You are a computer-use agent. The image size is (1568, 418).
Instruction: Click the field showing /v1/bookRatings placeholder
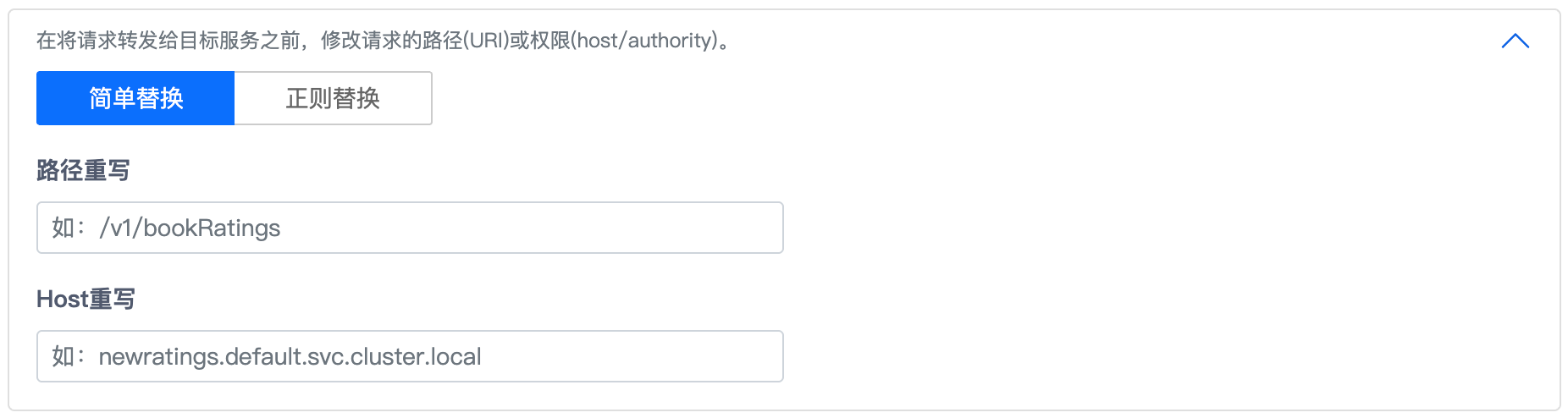click(x=410, y=228)
